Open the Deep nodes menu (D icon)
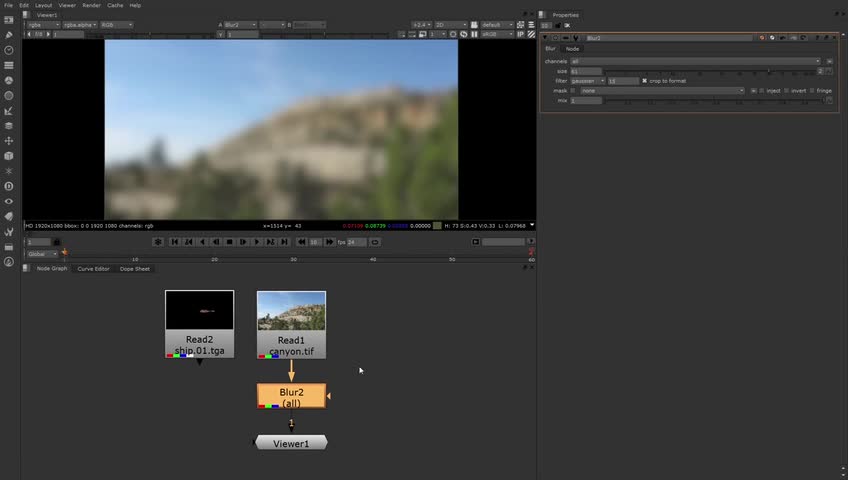The width and height of the screenshot is (848, 480). tap(9, 186)
